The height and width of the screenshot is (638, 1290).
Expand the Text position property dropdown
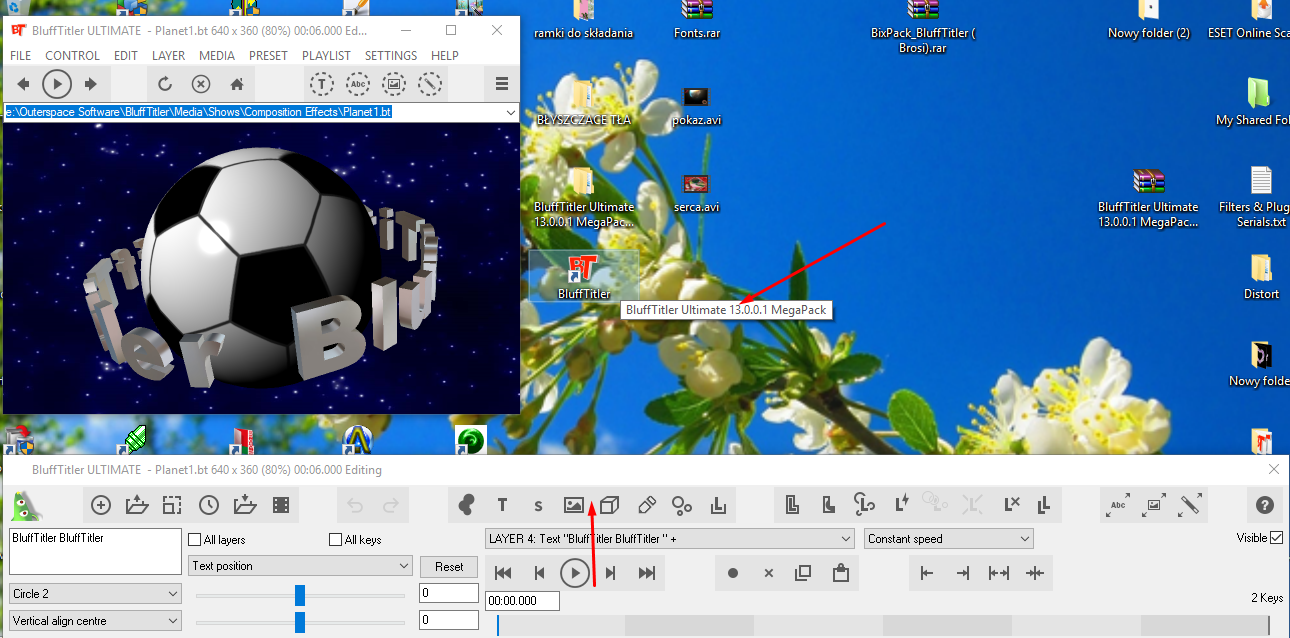(x=300, y=566)
